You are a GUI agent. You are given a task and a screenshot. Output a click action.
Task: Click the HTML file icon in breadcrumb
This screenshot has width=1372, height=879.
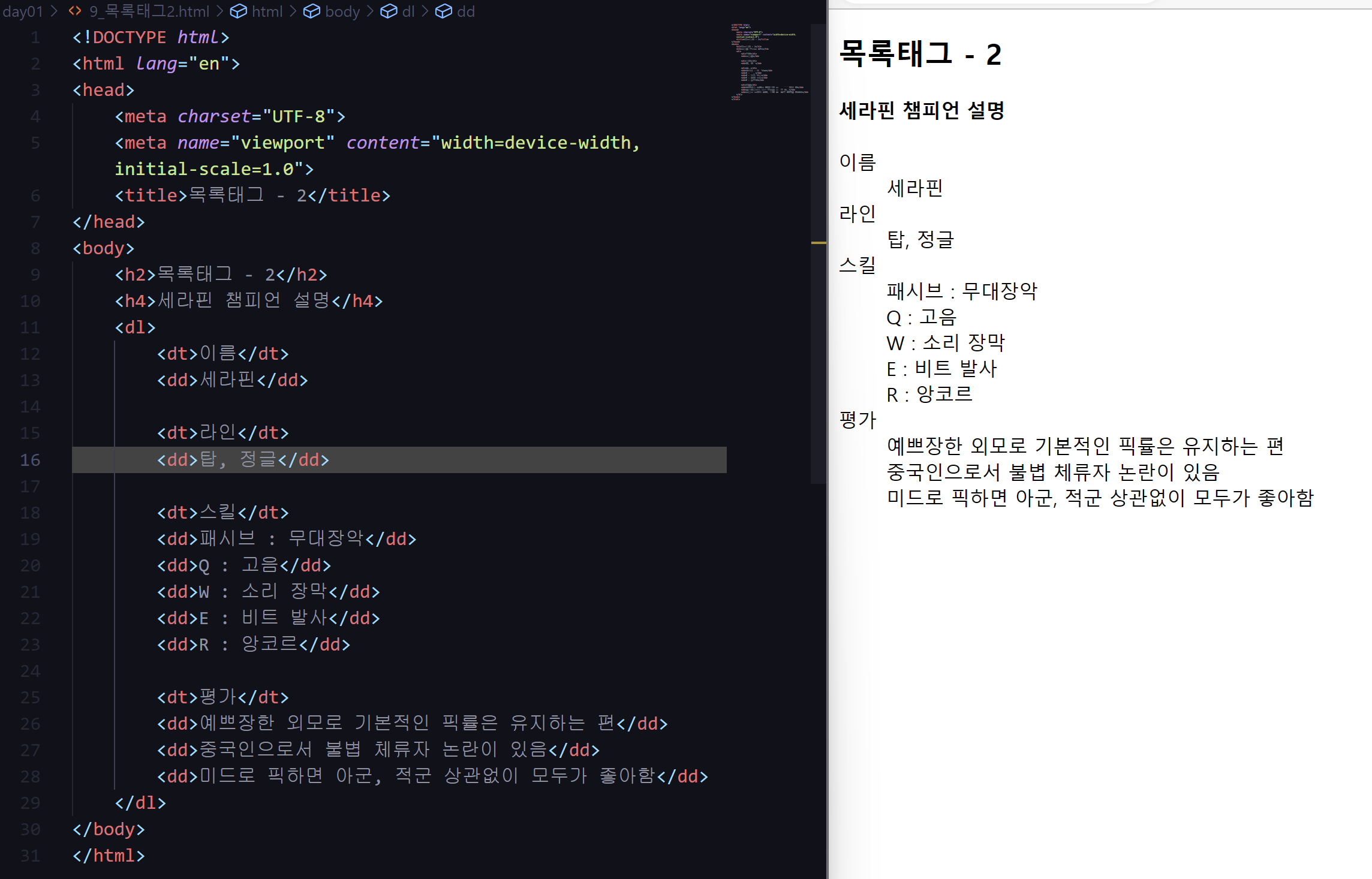(x=75, y=11)
